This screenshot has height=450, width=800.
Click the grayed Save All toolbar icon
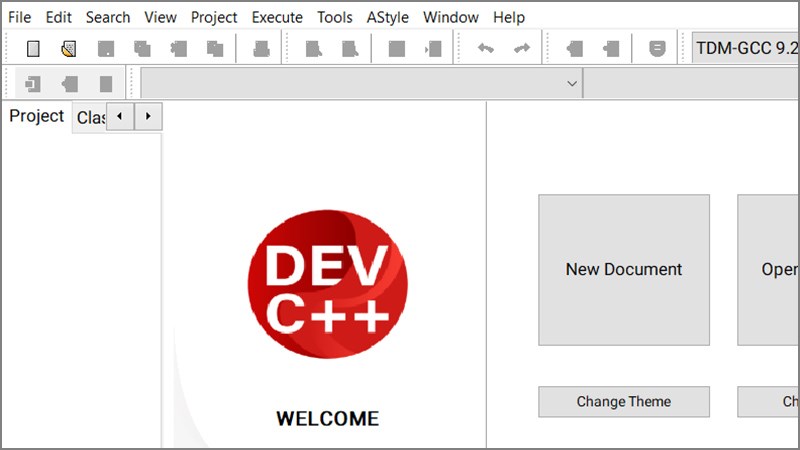coord(142,48)
